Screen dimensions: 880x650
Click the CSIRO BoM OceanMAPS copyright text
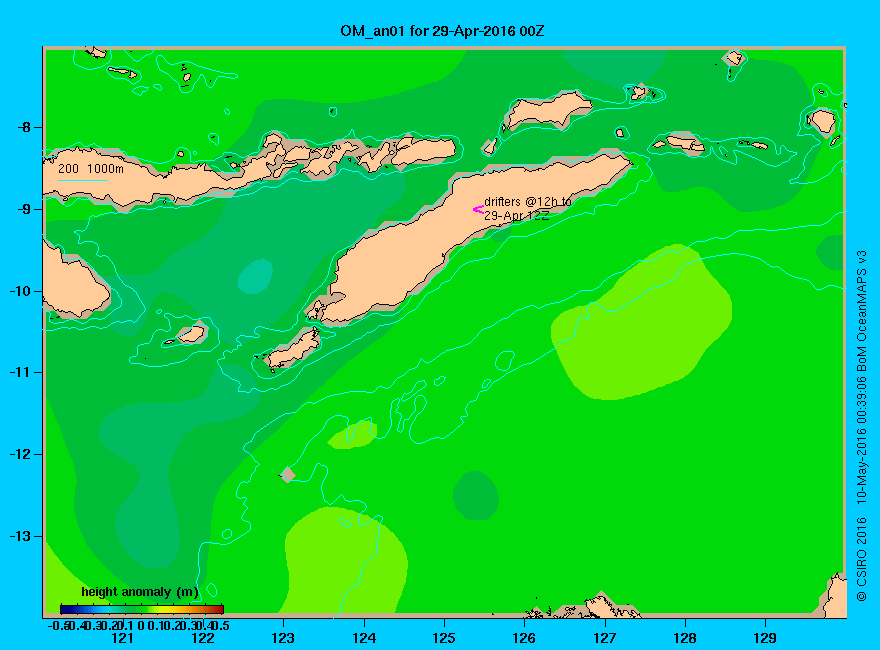click(x=862, y=426)
